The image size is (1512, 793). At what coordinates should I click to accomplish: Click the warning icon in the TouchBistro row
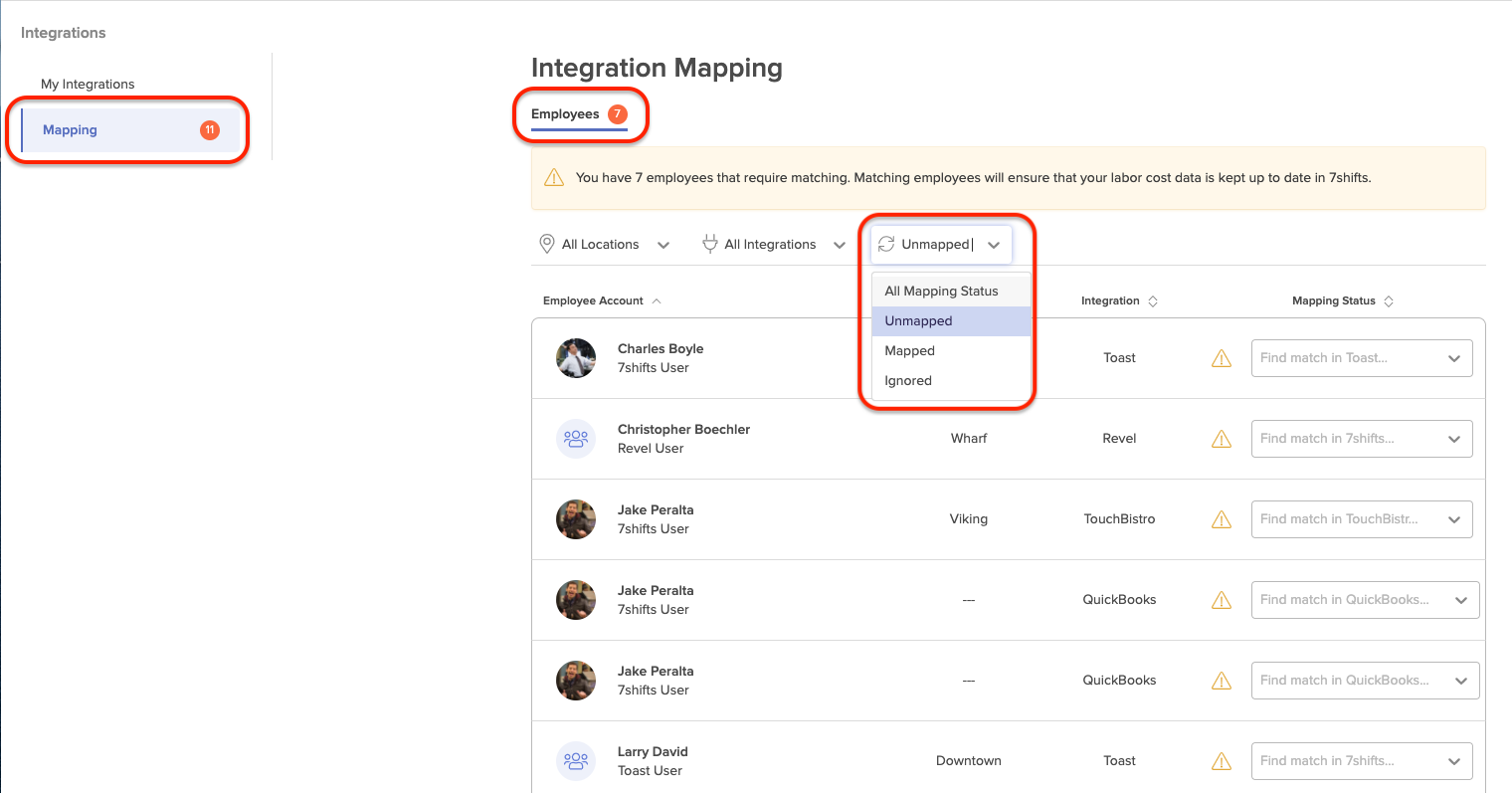click(1222, 520)
